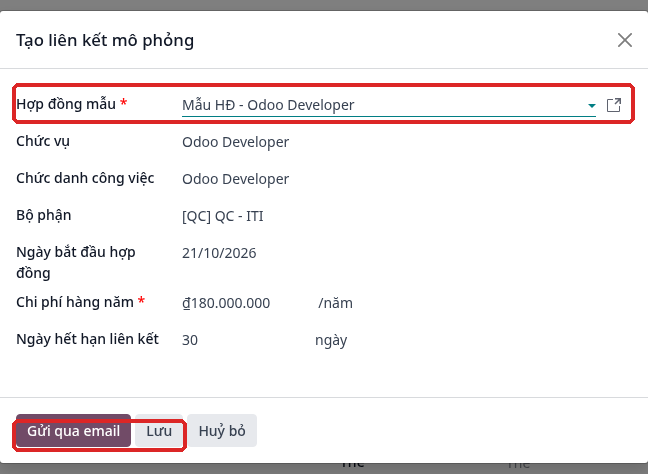Click the Tạo liên kết mô phỏng title

tap(105, 40)
